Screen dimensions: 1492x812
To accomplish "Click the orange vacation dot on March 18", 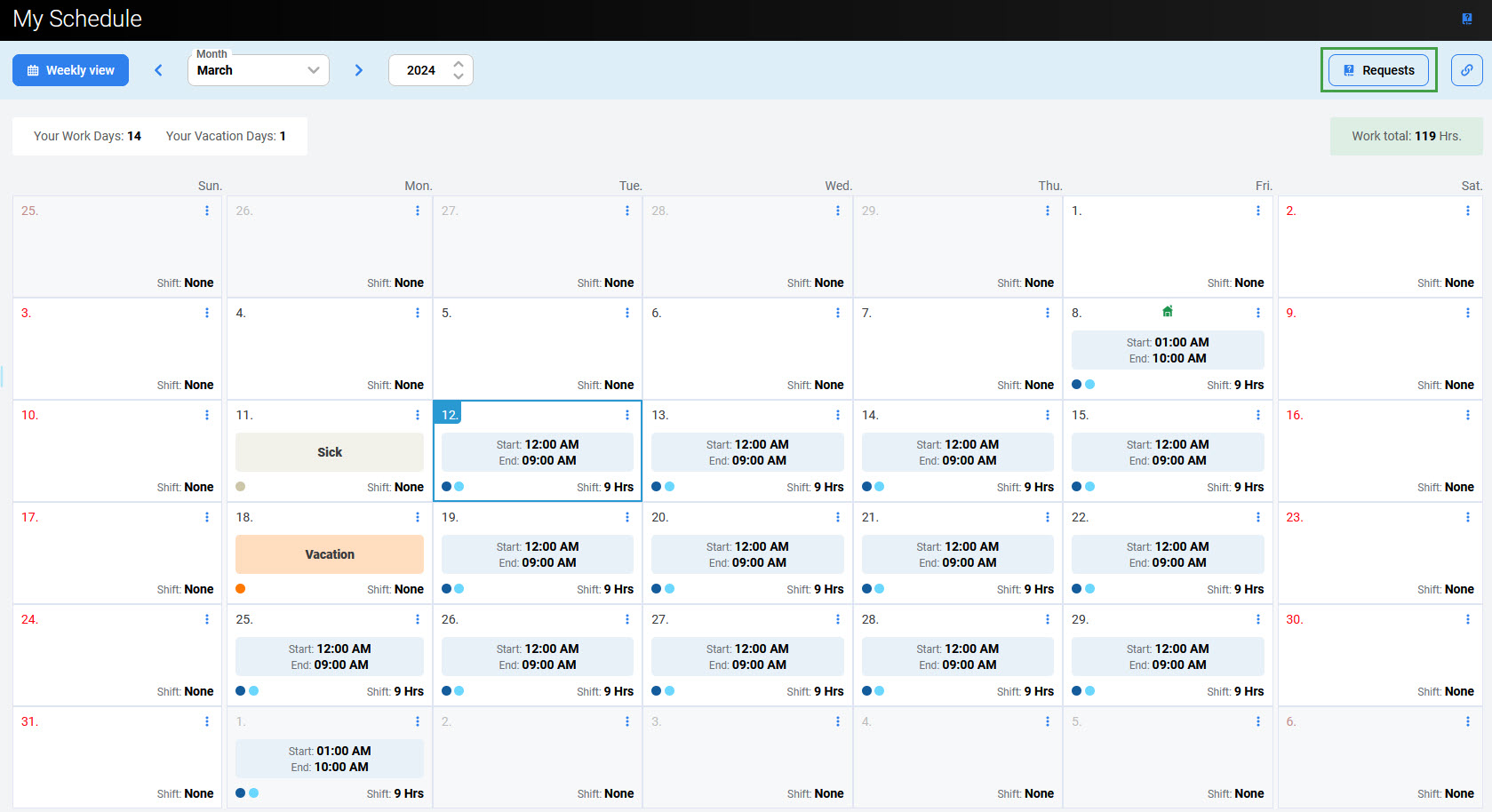I will pos(241,589).
